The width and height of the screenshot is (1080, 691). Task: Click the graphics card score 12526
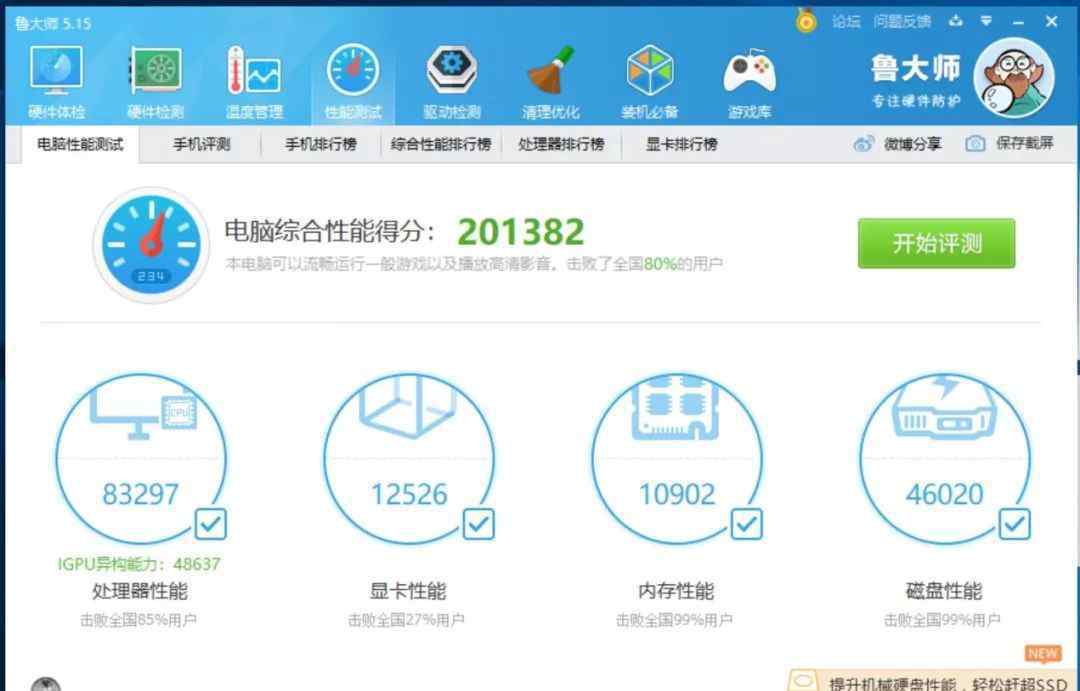[409, 494]
